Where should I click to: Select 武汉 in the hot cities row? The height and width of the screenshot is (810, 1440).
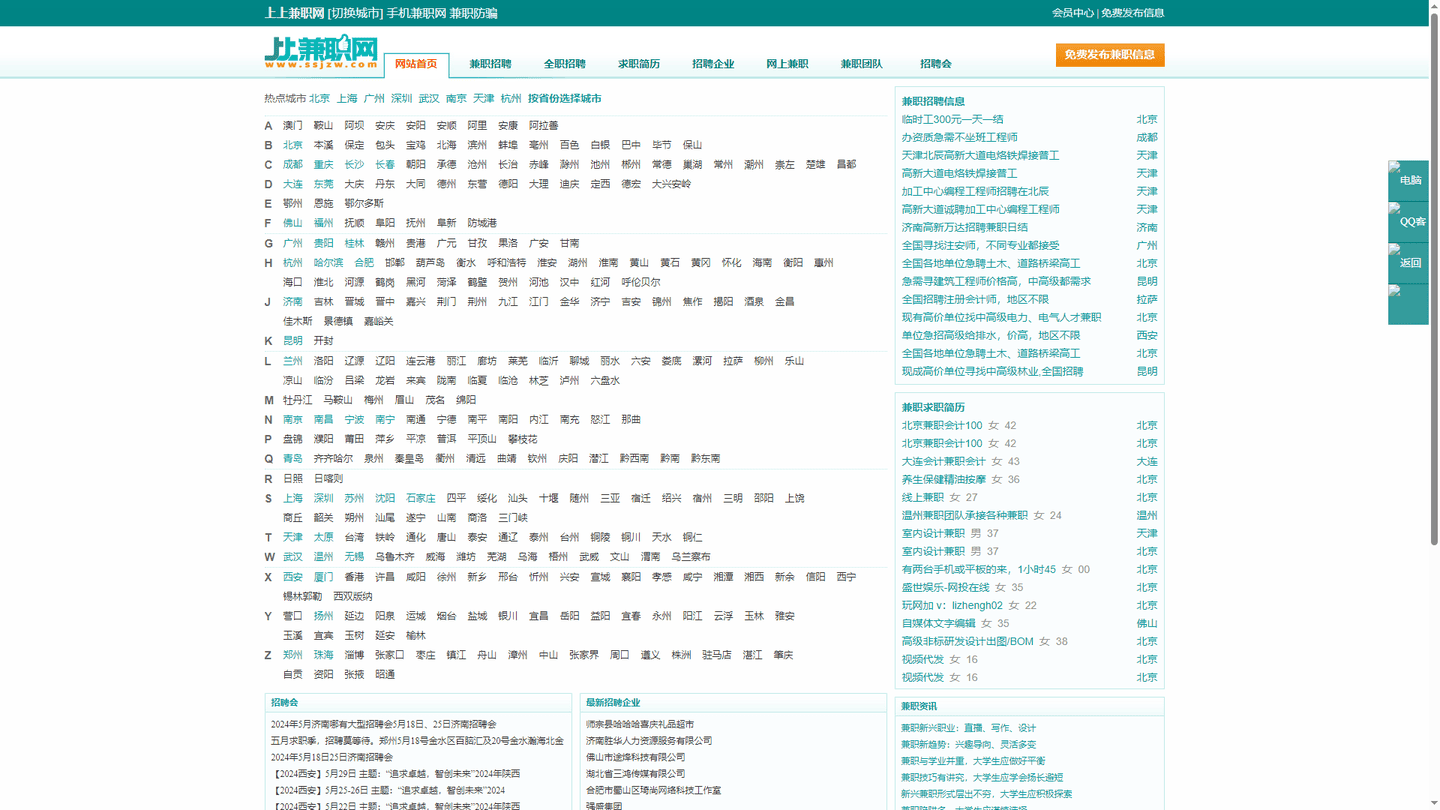(x=429, y=99)
